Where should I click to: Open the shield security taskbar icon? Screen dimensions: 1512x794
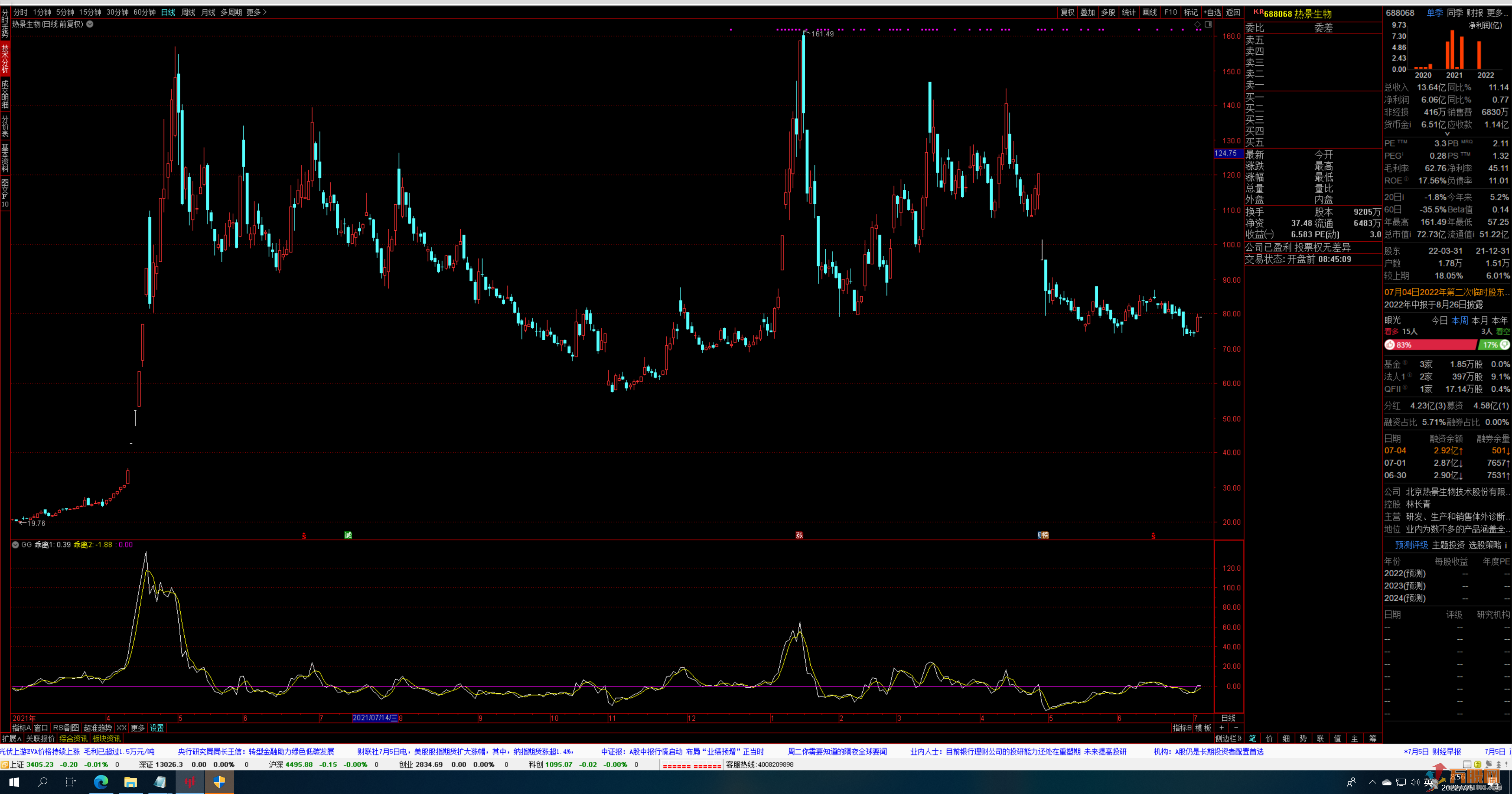tap(220, 782)
